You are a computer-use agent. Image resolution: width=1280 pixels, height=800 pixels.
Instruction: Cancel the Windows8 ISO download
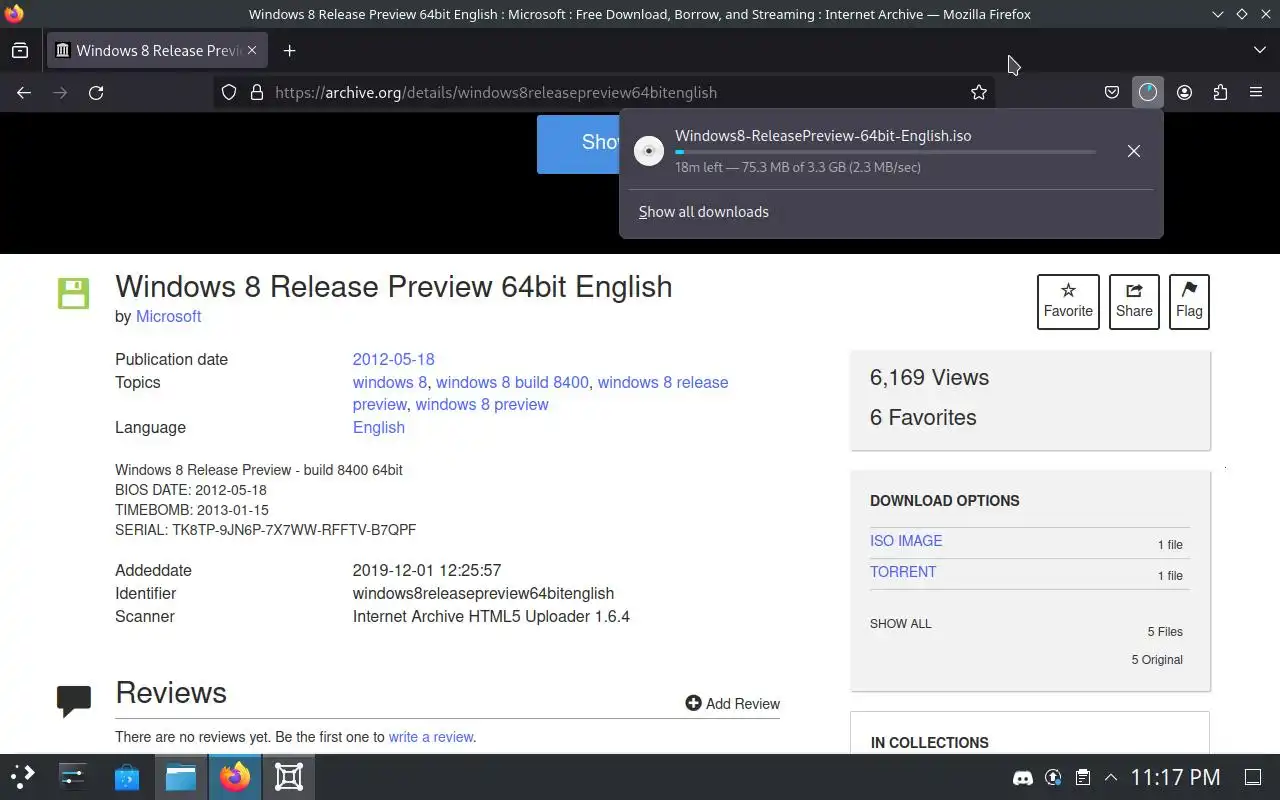tap(1133, 151)
